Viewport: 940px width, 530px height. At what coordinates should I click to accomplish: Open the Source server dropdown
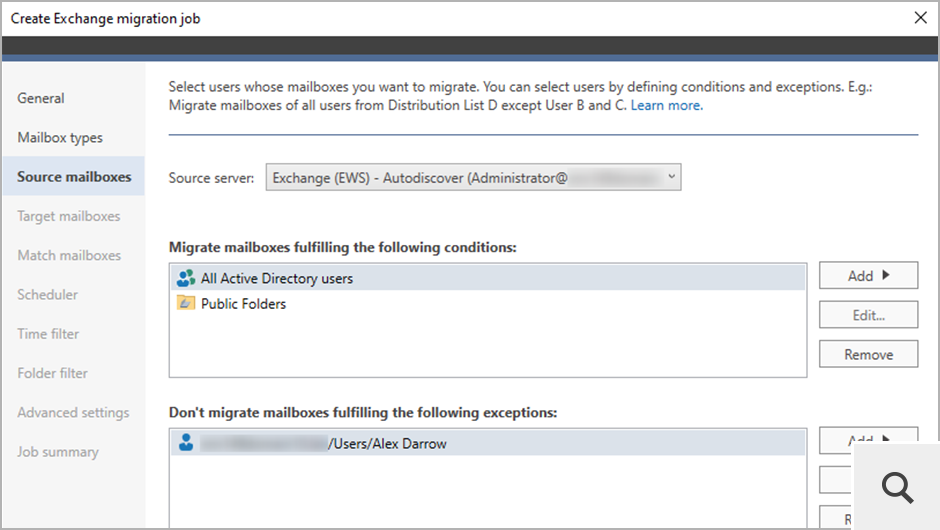tap(474, 177)
